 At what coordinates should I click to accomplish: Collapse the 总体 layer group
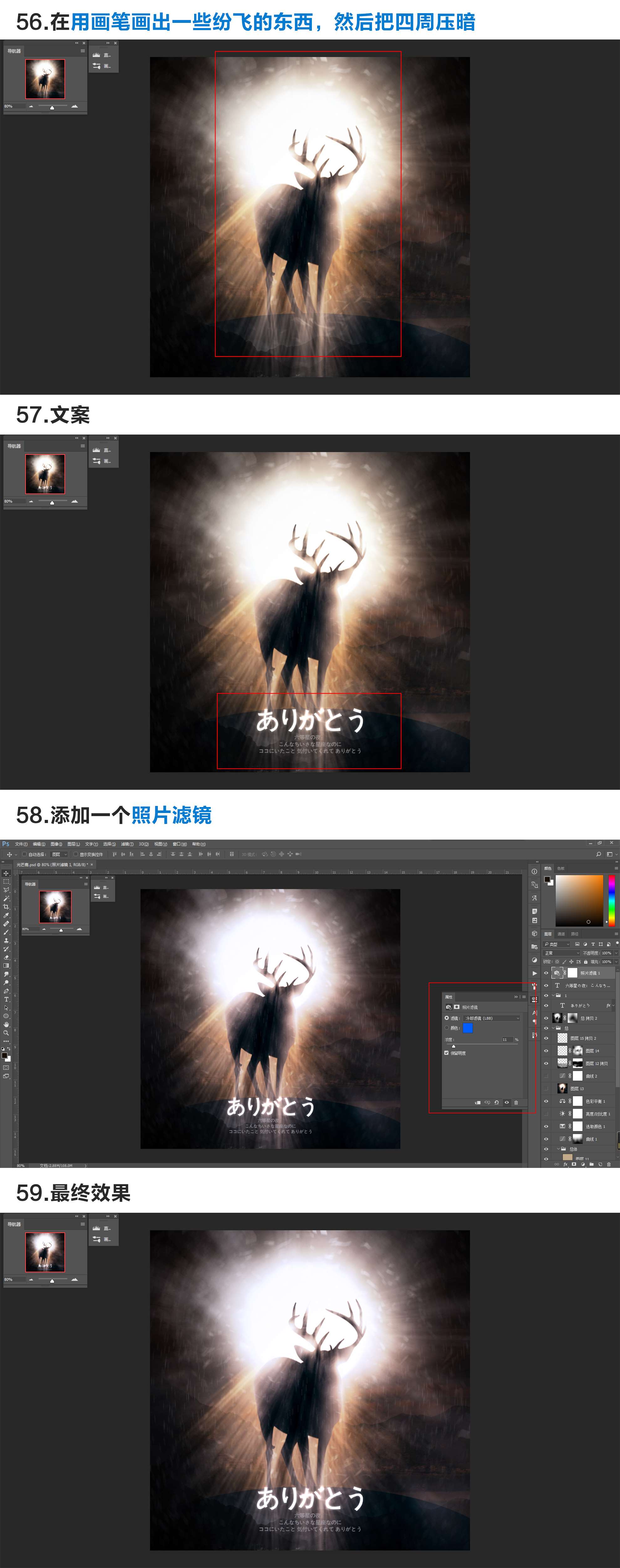pos(558,1149)
